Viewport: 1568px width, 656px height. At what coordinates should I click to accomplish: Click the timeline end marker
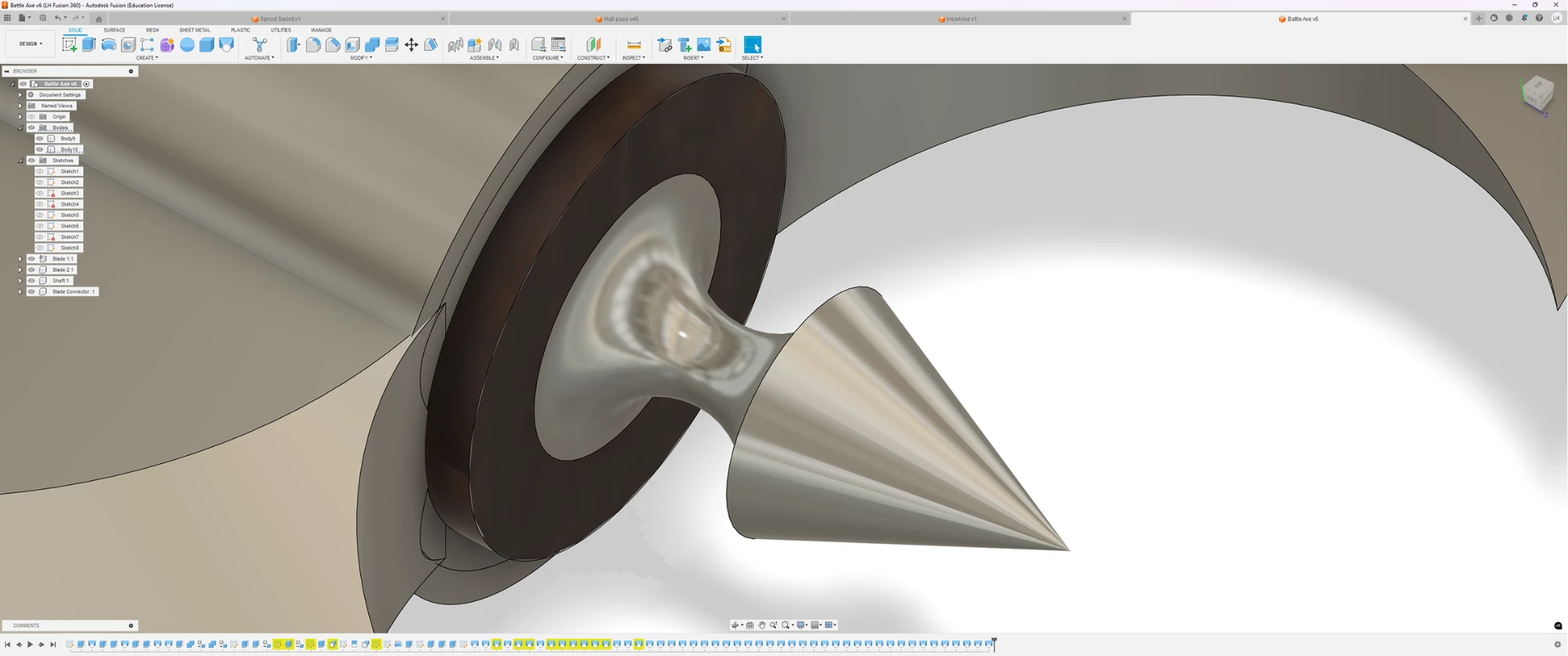[x=994, y=644]
